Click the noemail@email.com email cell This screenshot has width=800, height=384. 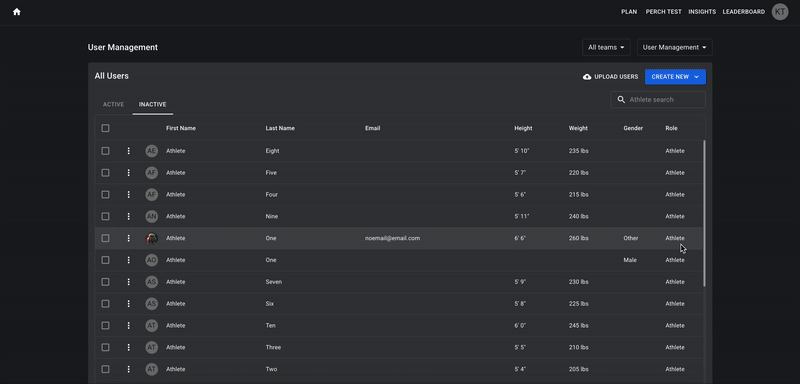[x=392, y=238]
